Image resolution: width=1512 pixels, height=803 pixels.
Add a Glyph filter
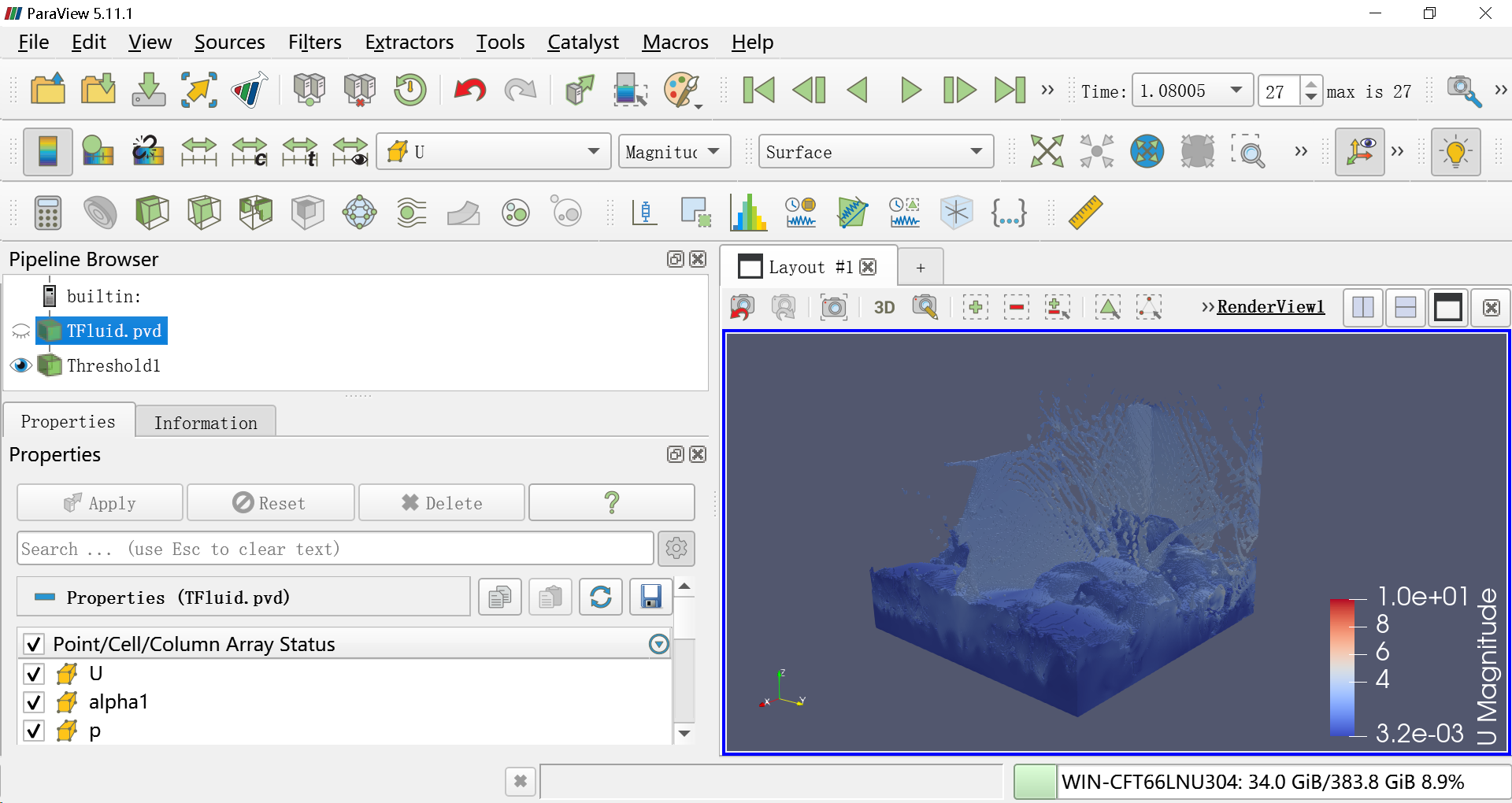click(x=360, y=213)
